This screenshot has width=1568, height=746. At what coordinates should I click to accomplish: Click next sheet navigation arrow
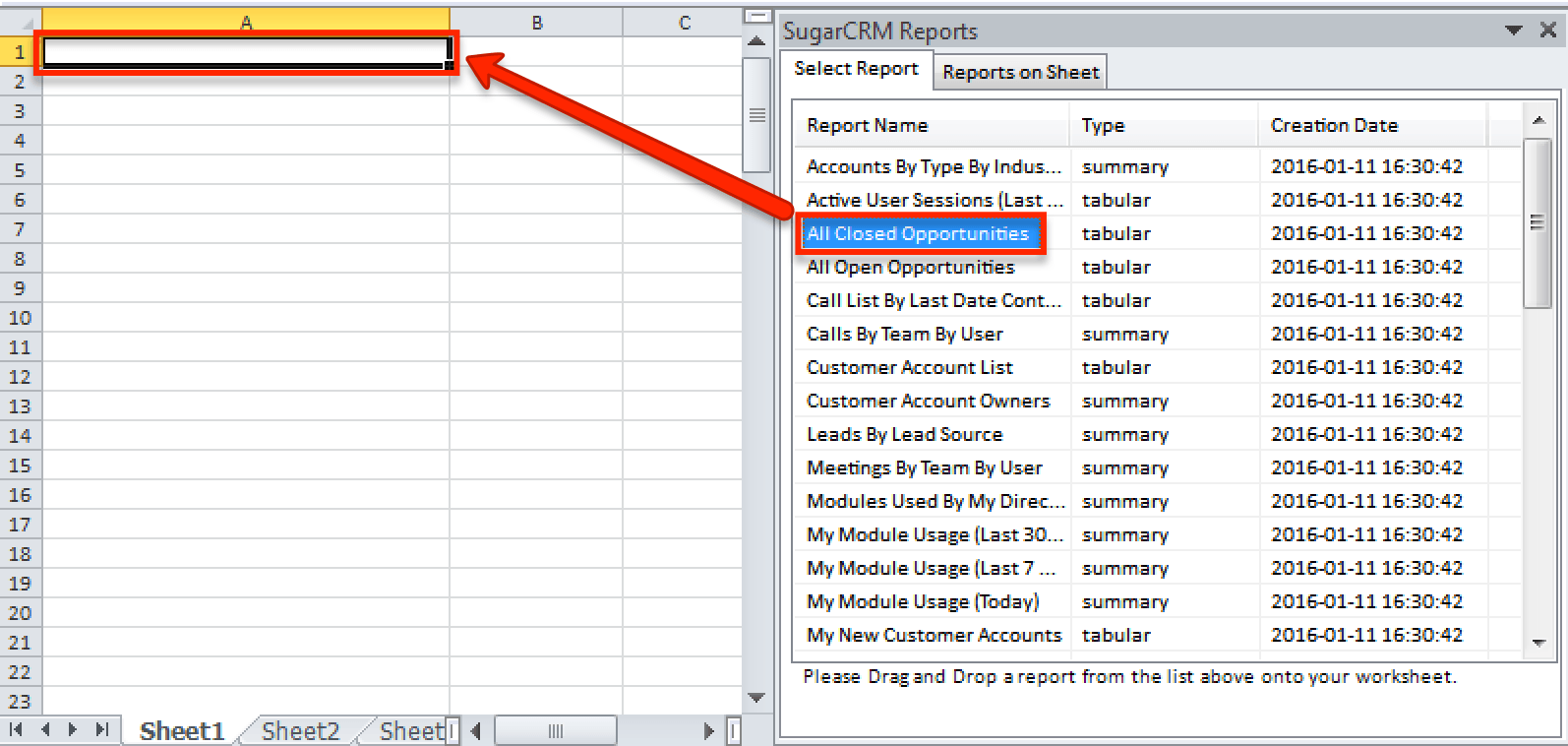73,730
